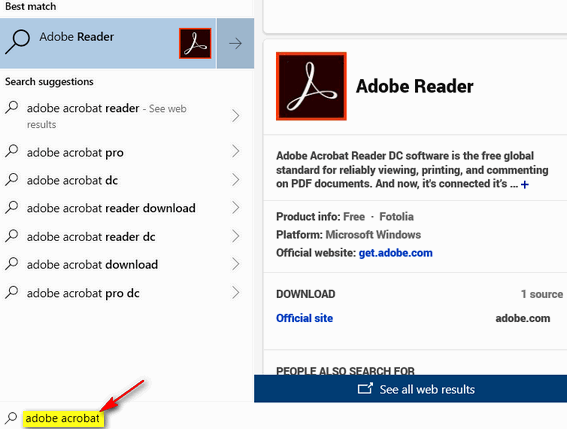This screenshot has width=567, height=429.
Task: Open the get.adobe.com official website link
Action: tap(396, 253)
